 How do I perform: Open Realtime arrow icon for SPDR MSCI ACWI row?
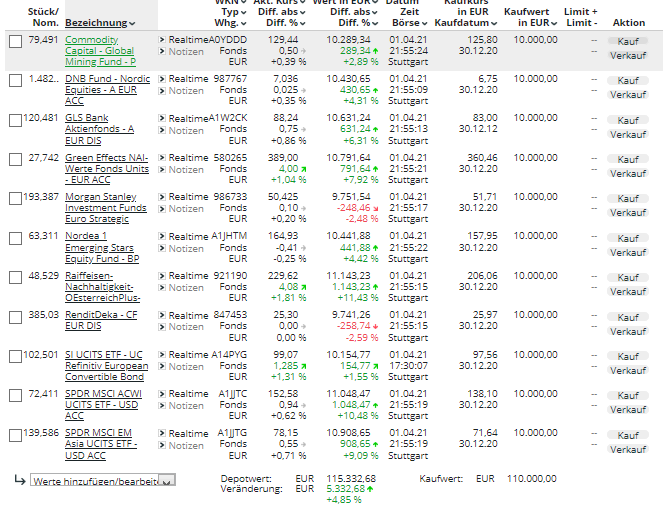click(x=162, y=394)
